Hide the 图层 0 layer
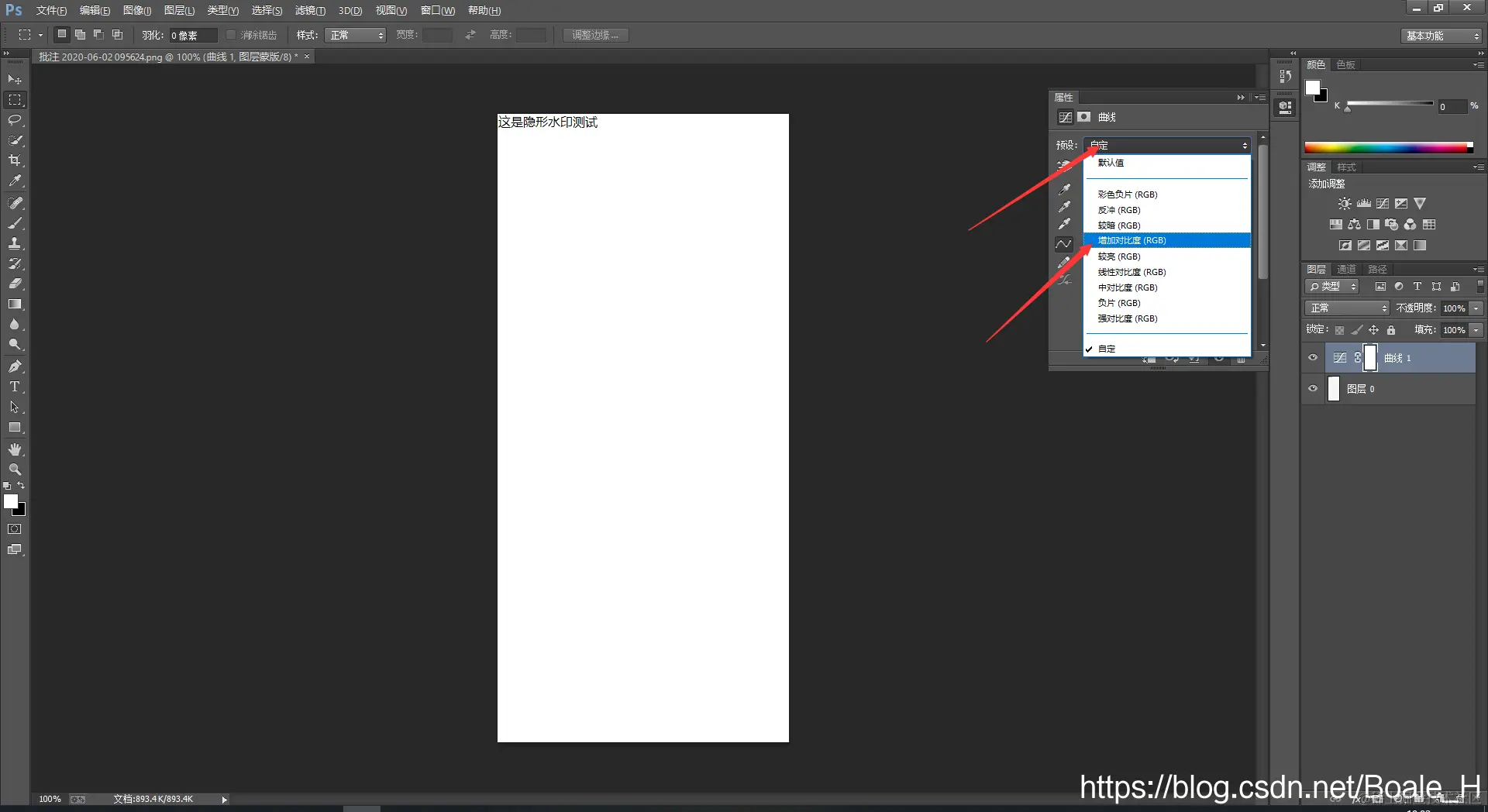1488x812 pixels. (x=1313, y=389)
